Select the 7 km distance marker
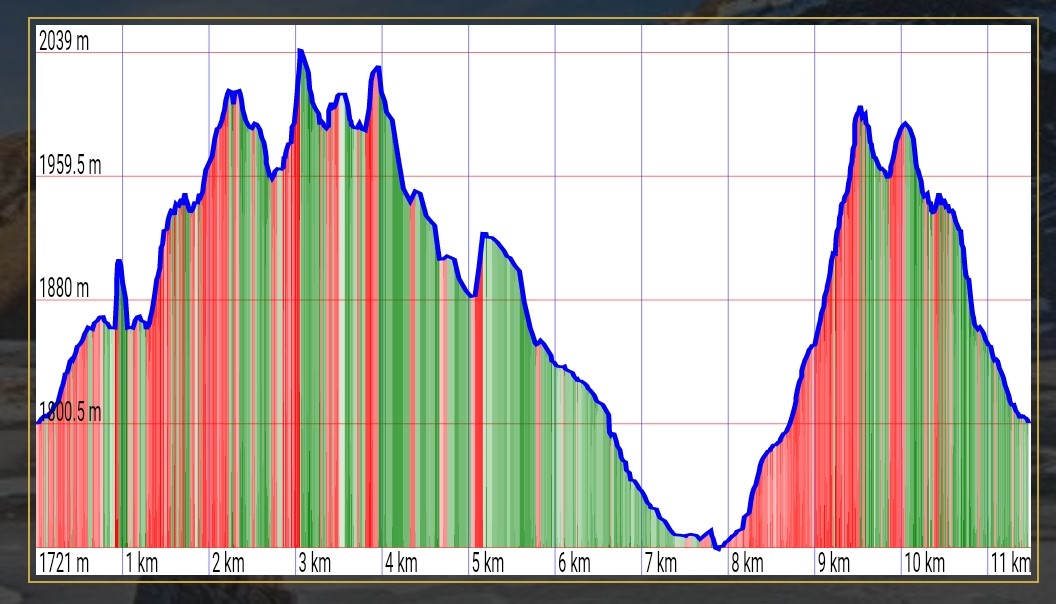Viewport: 1056px width, 604px height. [661, 562]
